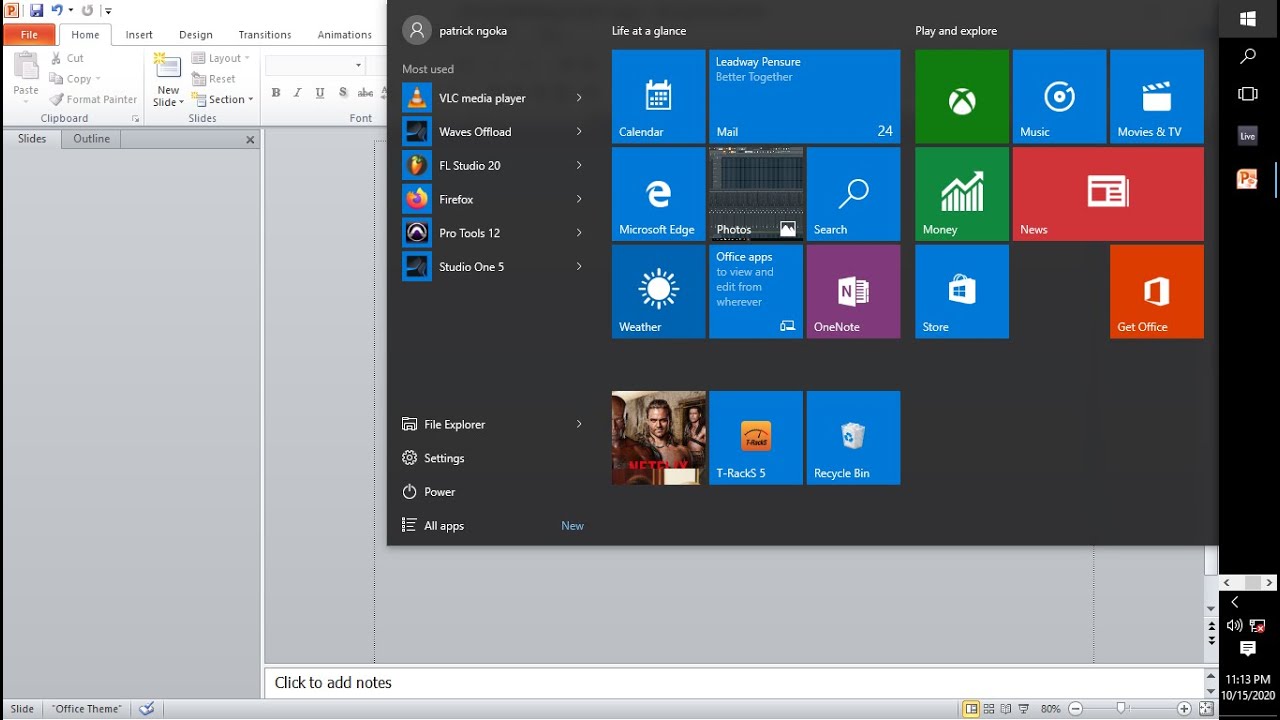Open the News tile

pyautogui.click(x=1108, y=194)
